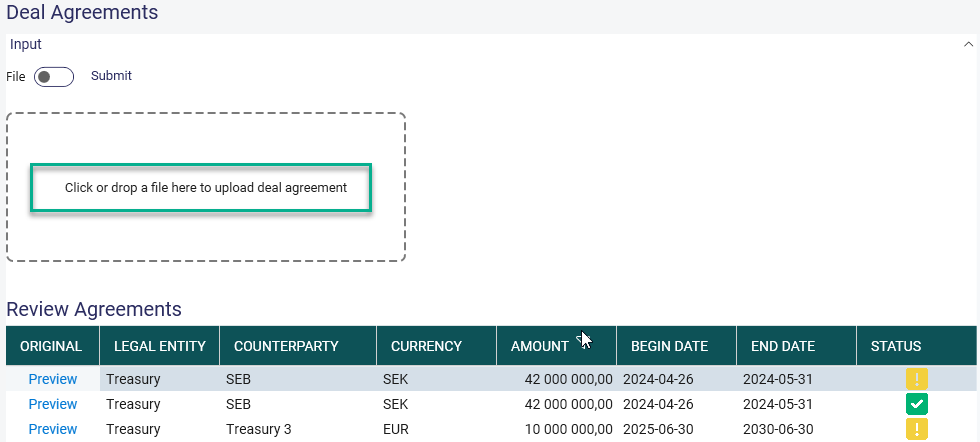Click yellow warning status icon for Treasury 3 row

[917, 429]
